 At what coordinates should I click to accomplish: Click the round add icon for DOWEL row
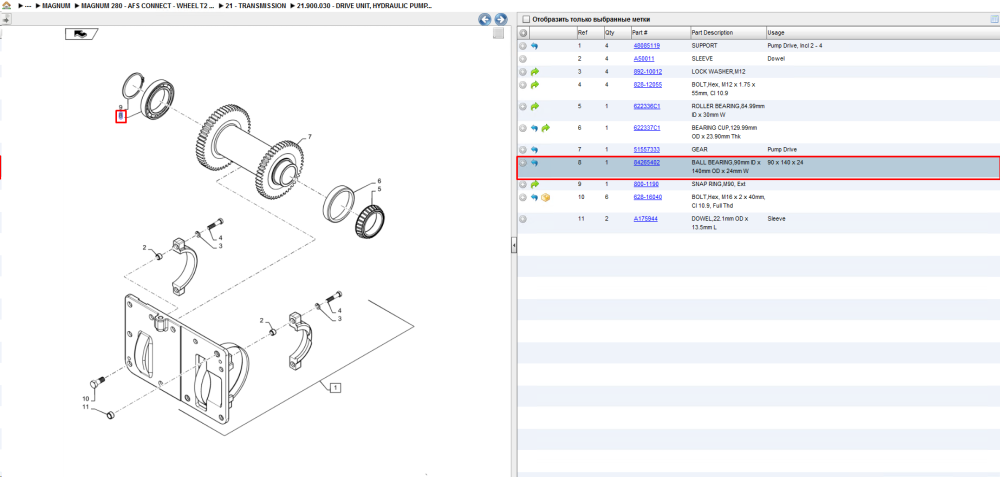[523, 219]
